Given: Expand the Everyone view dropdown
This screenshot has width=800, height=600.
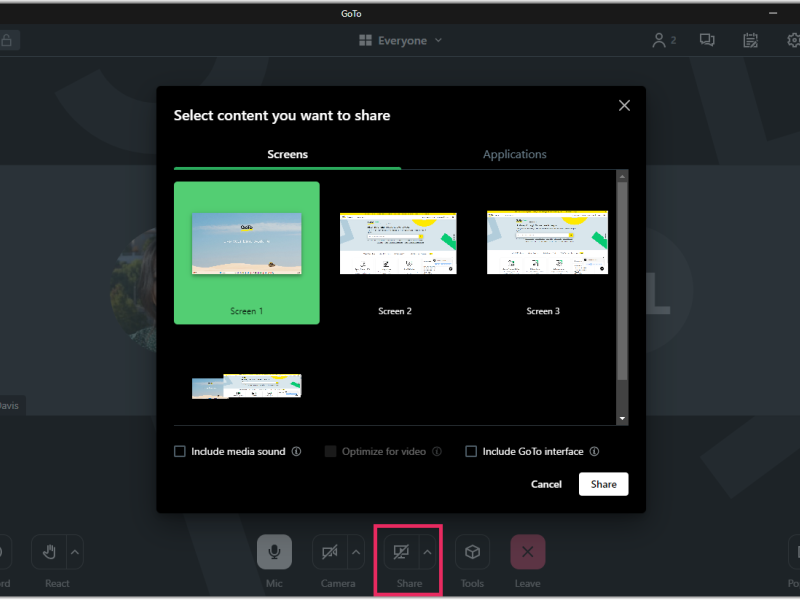Looking at the screenshot, I should point(401,40).
